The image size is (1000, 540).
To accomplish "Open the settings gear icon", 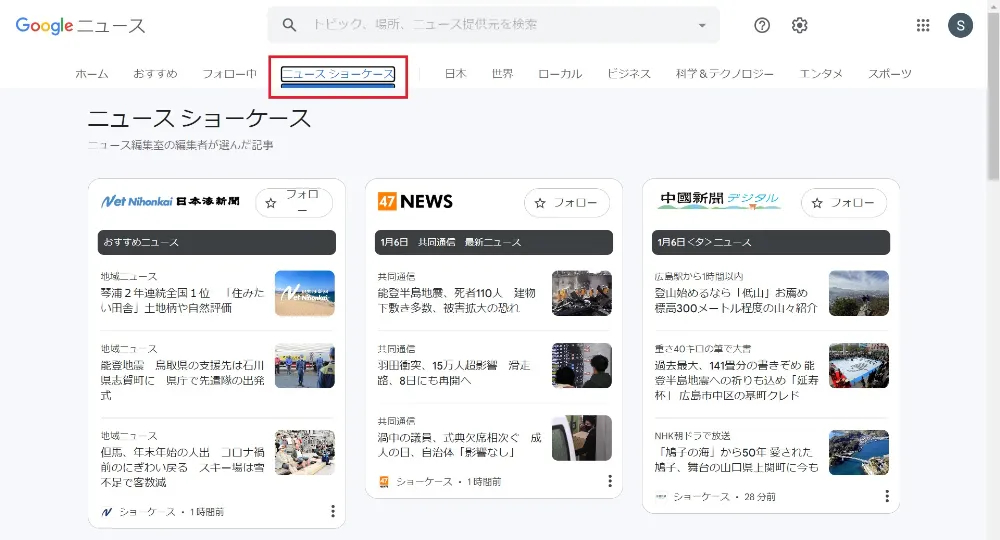I will (799, 25).
